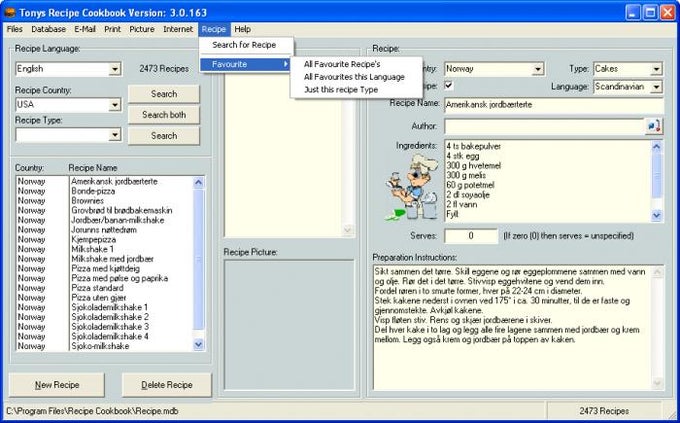Screen dimensions: 680x423
Task: Click the Recipe Name input field
Action: click(x=554, y=105)
